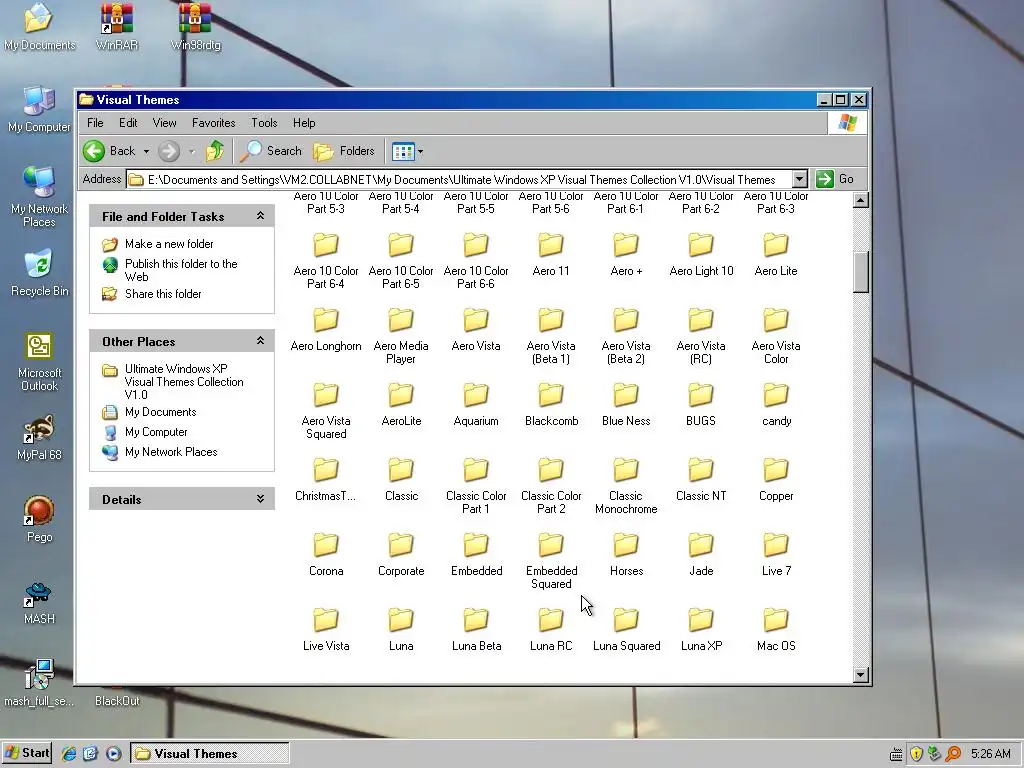Select the Horses folder
The image size is (1024, 768).
click(626, 555)
